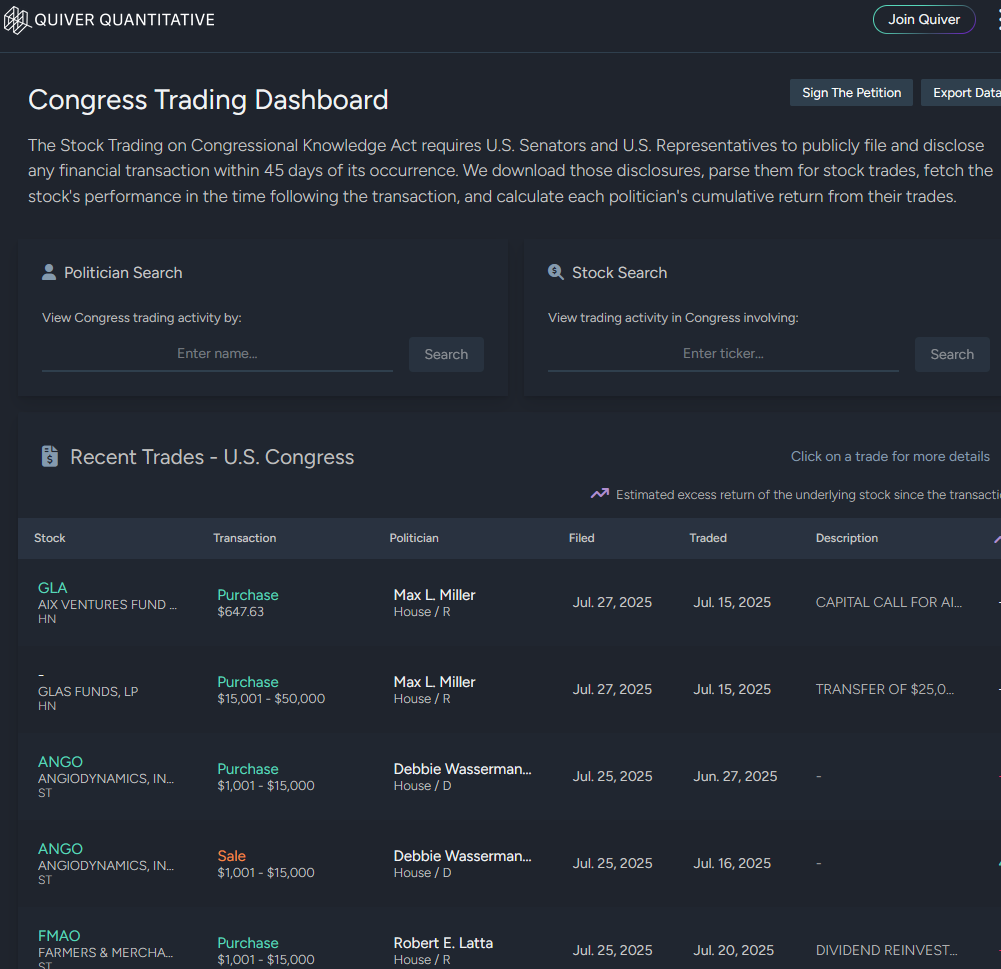Click traded date Jul. 16, 2025
Viewport: 1001px width, 969px height.
(x=732, y=863)
